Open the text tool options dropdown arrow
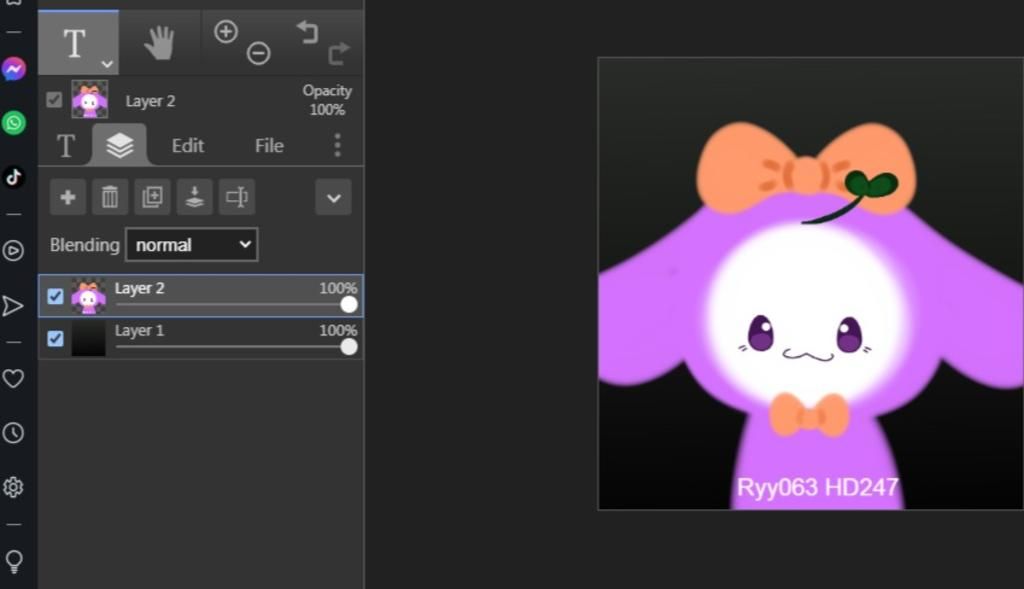Image resolution: width=1024 pixels, height=589 pixels. tap(107, 64)
